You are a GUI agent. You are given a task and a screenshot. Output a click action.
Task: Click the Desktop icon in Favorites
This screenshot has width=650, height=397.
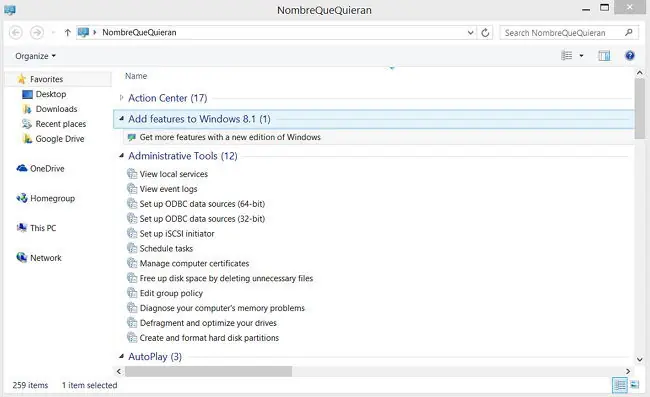coord(27,94)
